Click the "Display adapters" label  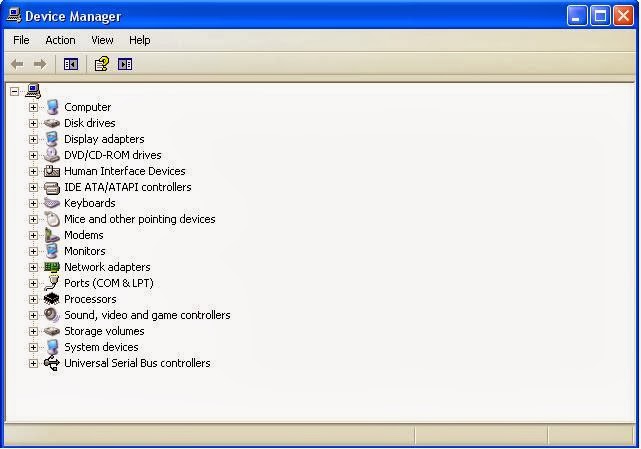[x=104, y=139]
